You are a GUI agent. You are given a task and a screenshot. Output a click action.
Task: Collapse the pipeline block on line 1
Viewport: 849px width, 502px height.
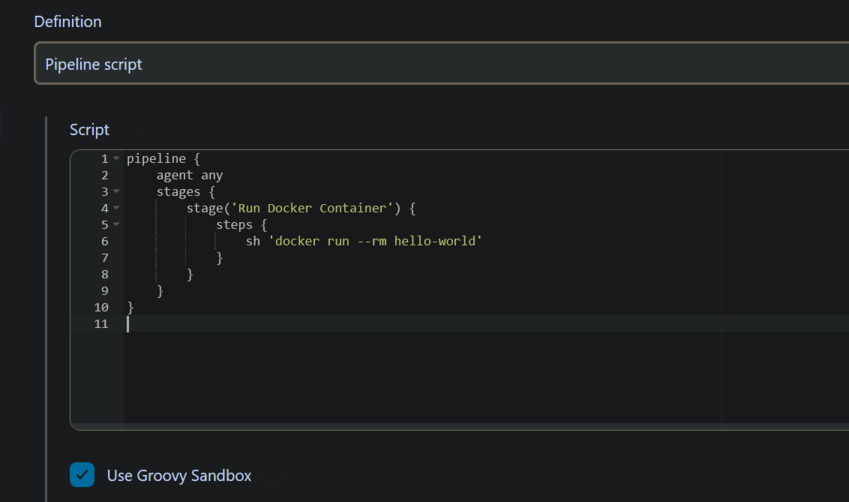tap(117, 159)
